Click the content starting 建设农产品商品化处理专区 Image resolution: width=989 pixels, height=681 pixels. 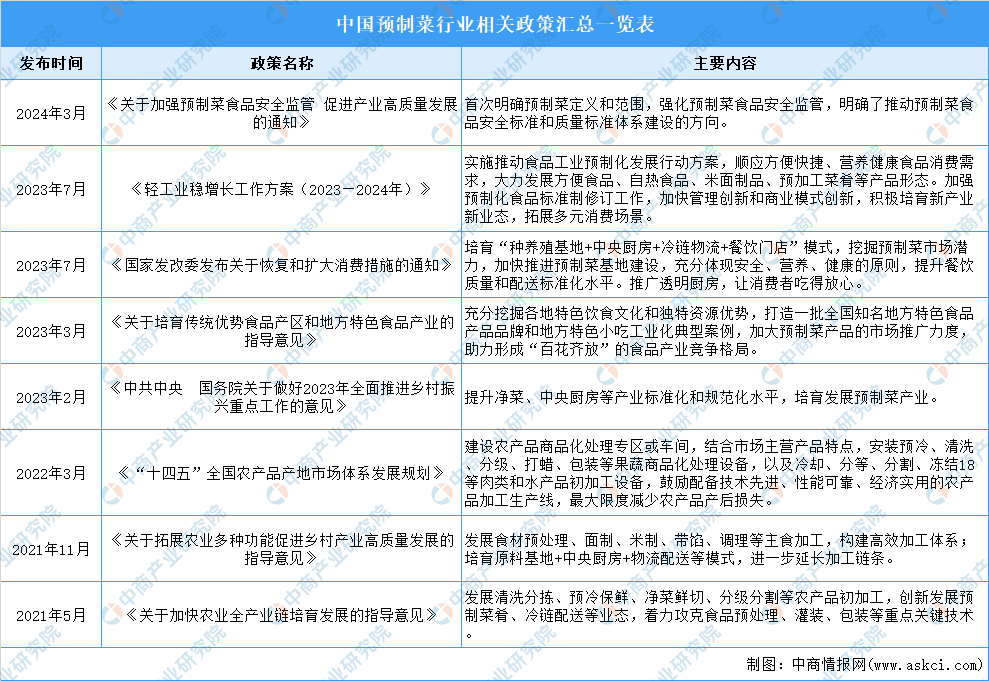pos(719,473)
